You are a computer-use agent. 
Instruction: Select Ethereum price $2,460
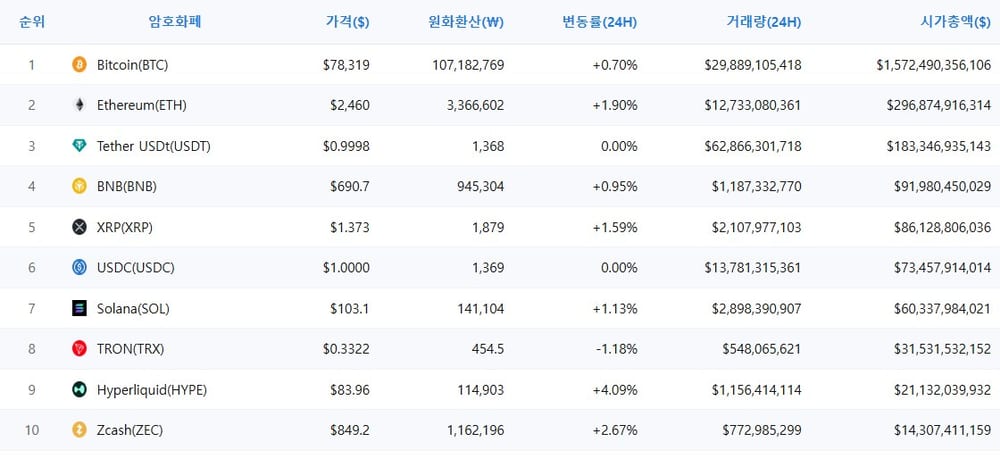[x=349, y=105]
